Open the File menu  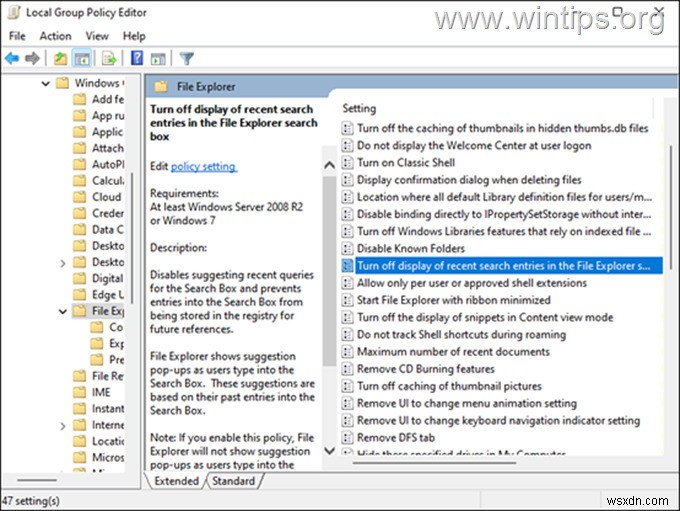pyautogui.click(x=17, y=36)
